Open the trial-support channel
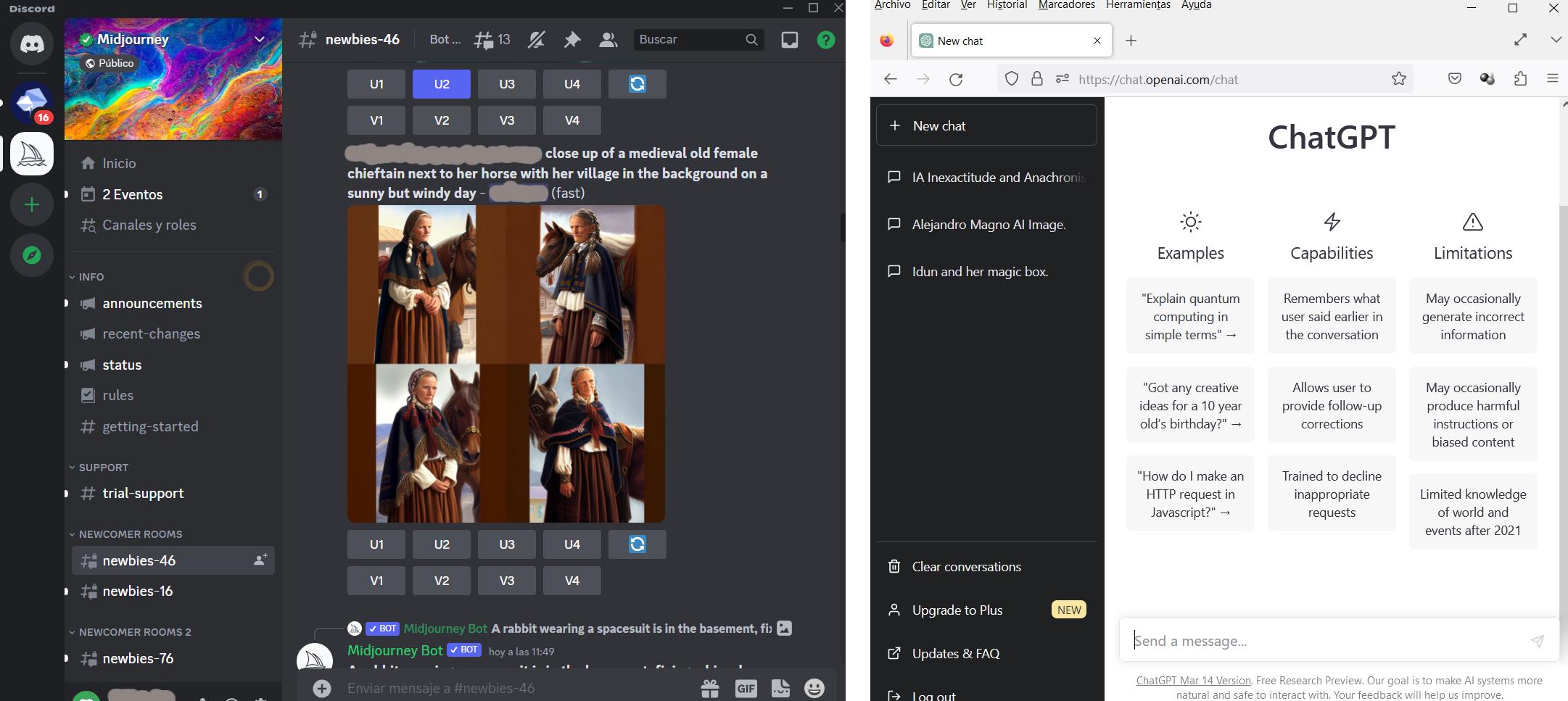This screenshot has width=1568, height=701. click(143, 494)
